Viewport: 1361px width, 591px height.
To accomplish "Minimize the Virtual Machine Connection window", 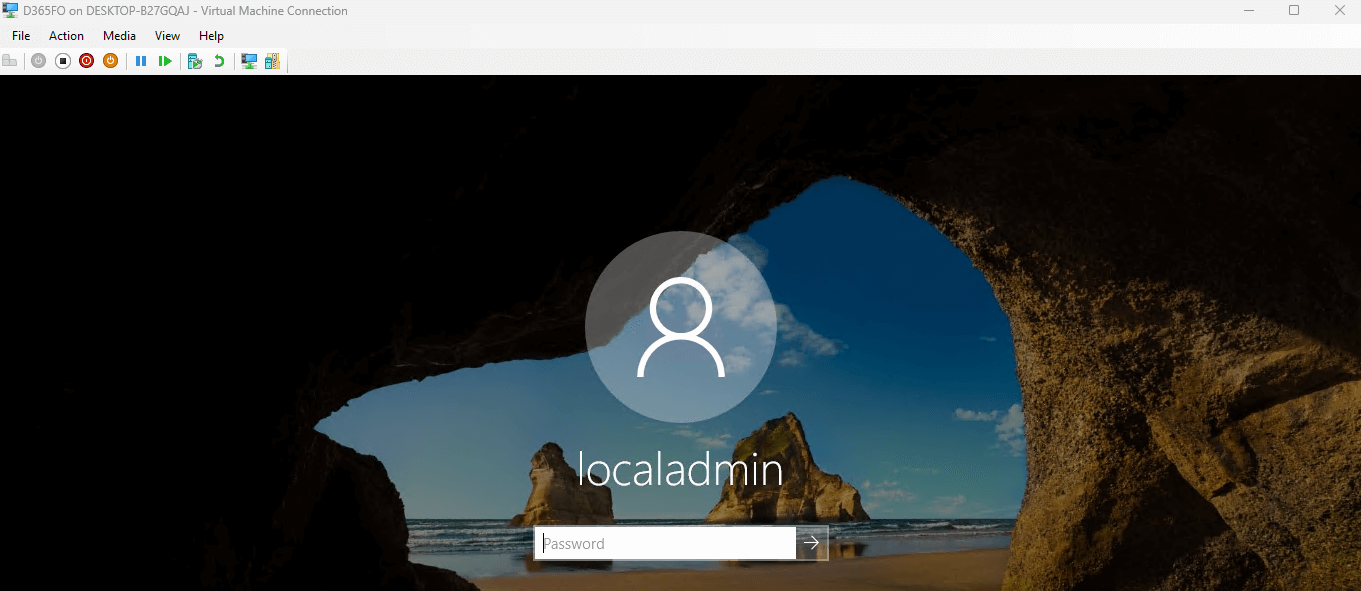I will pos(1250,11).
